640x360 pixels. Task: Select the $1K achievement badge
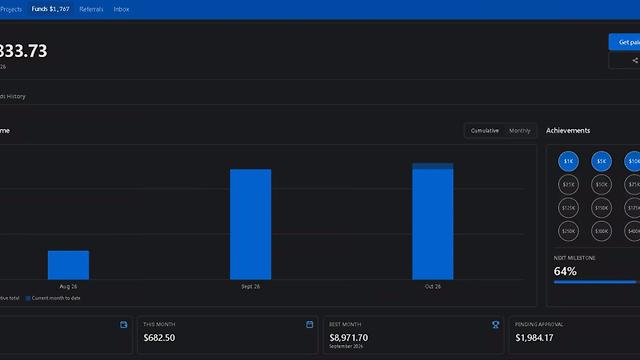coord(568,161)
